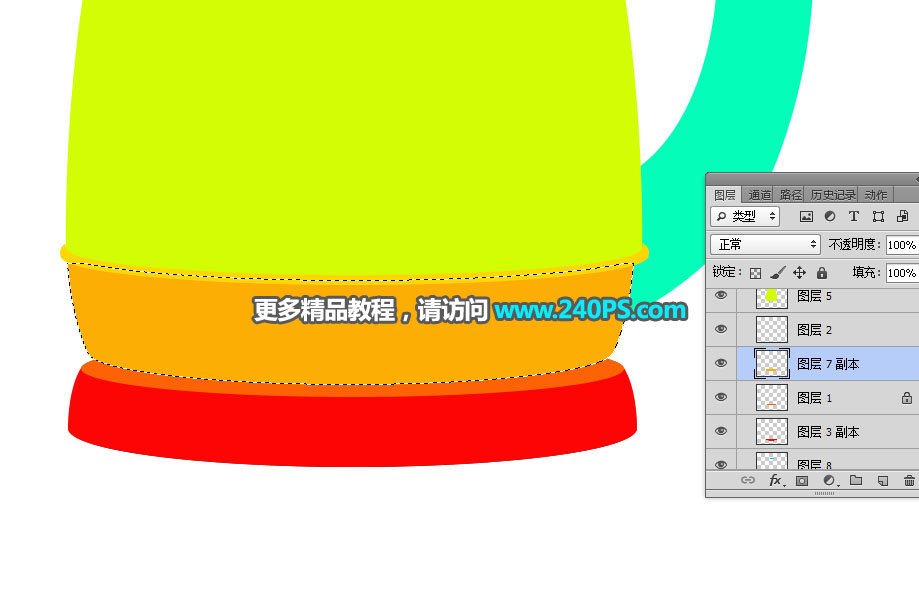Open the 动作 tab

click(x=876, y=195)
